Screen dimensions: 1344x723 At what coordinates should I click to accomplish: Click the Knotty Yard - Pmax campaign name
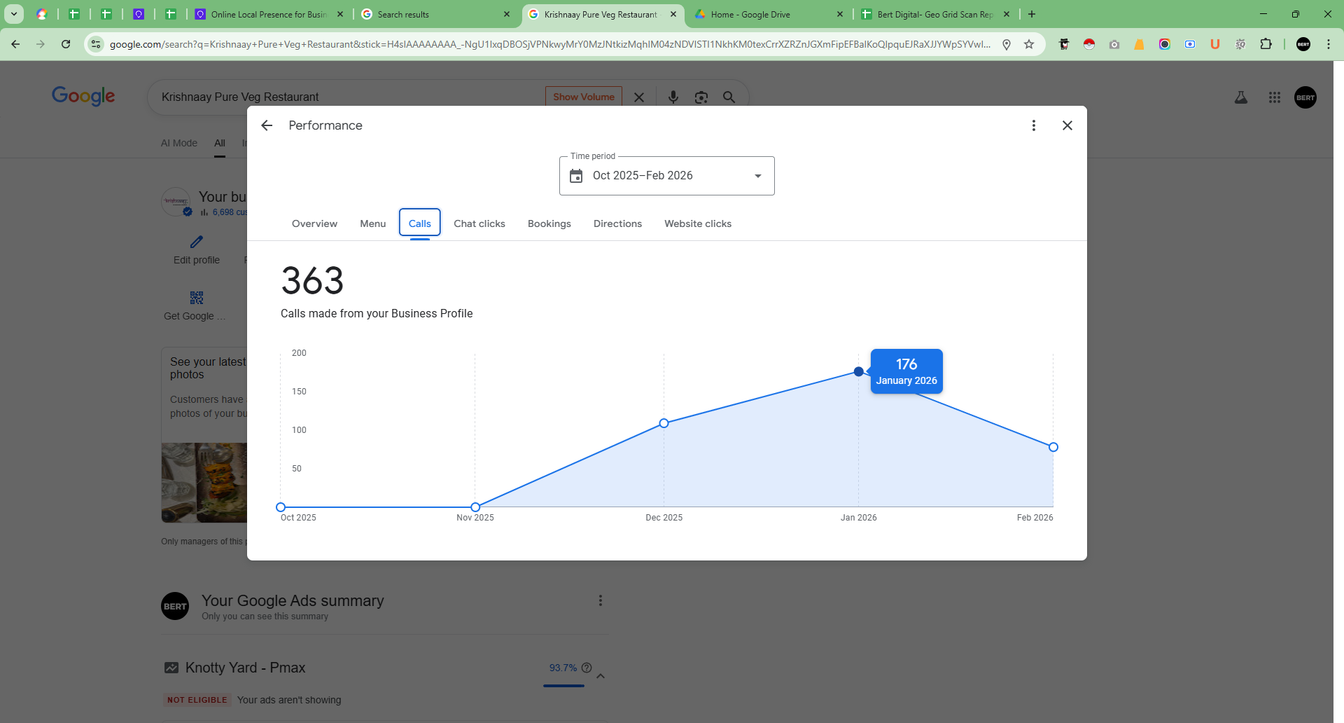245,668
